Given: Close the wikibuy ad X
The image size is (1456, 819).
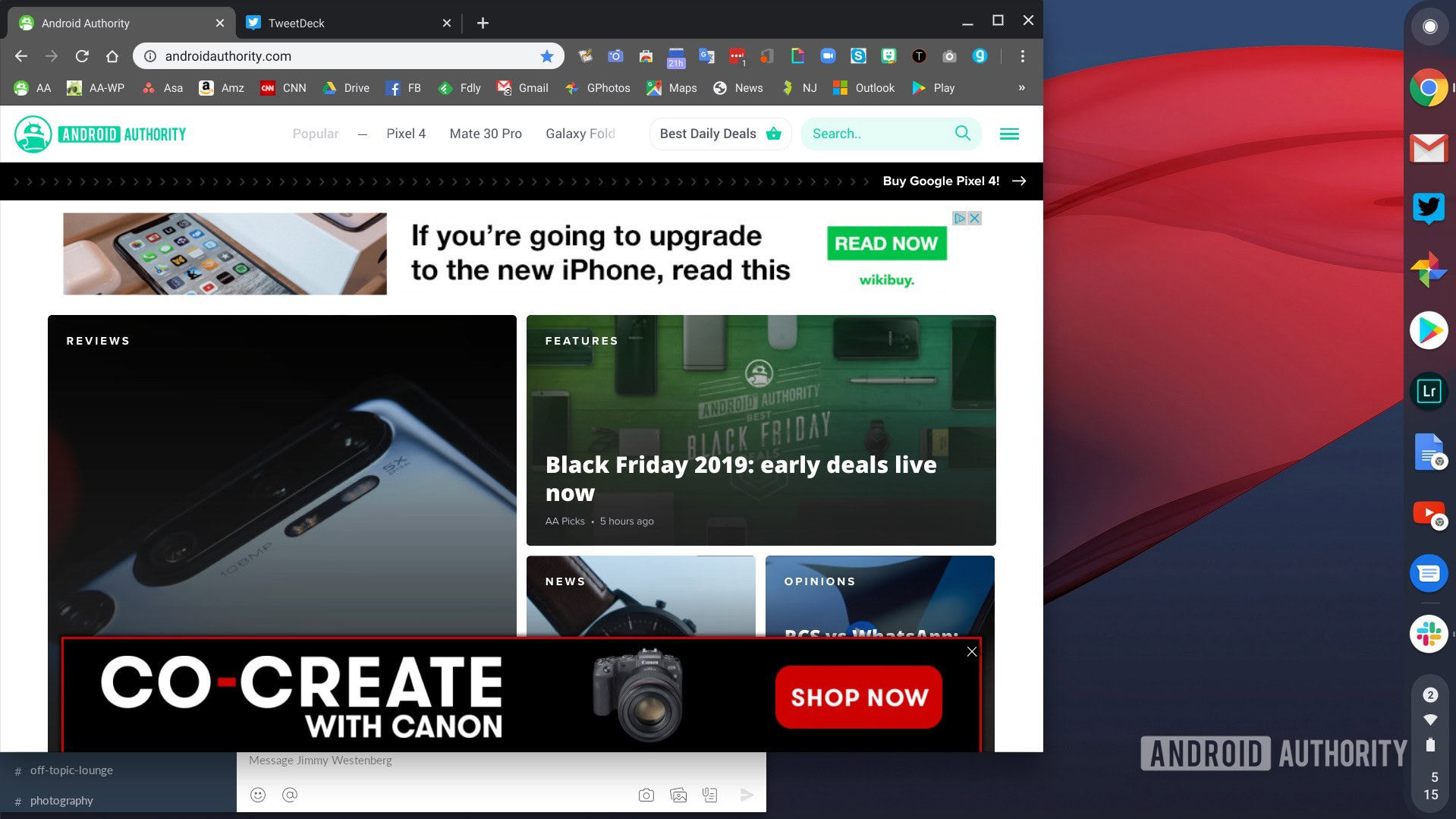Looking at the screenshot, I should tap(975, 219).
